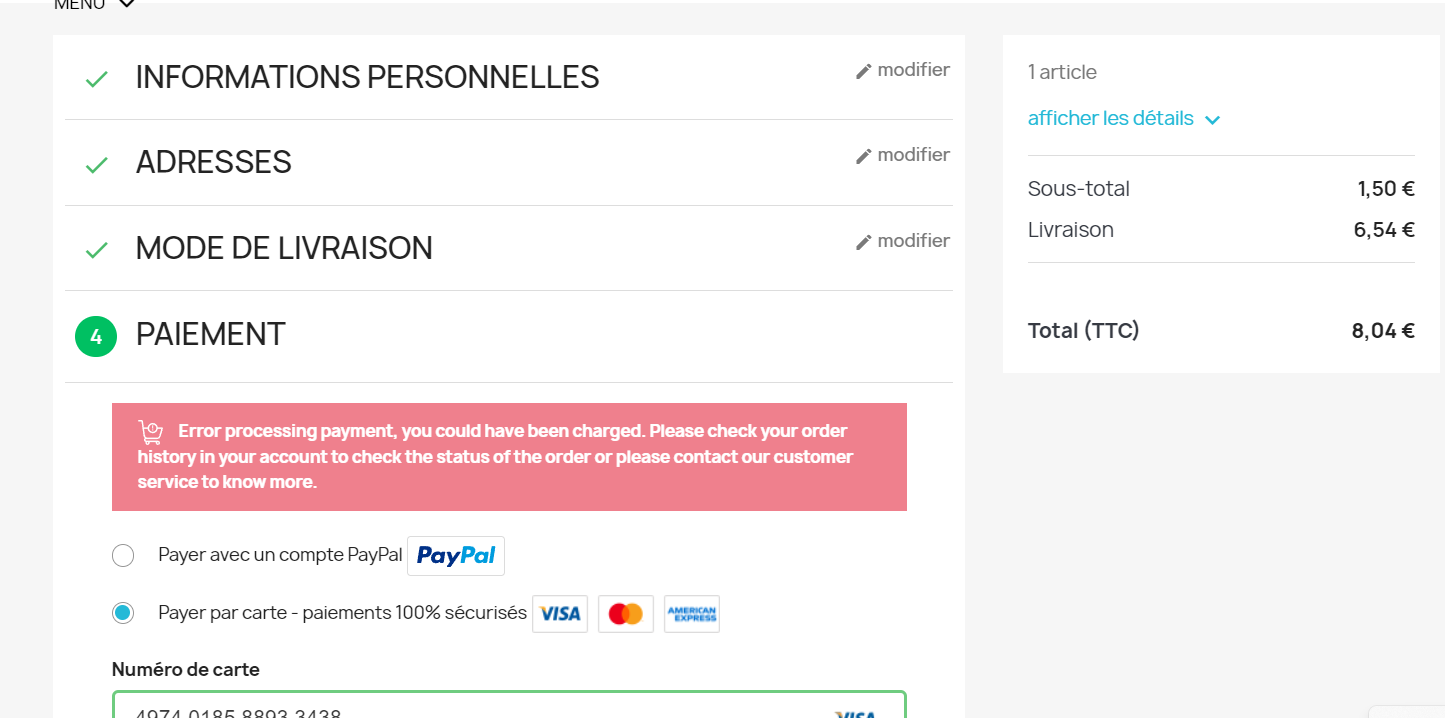Screen dimensions: 1445x718
Task: Expand afficher les détails chevron
Action: click(x=1213, y=120)
